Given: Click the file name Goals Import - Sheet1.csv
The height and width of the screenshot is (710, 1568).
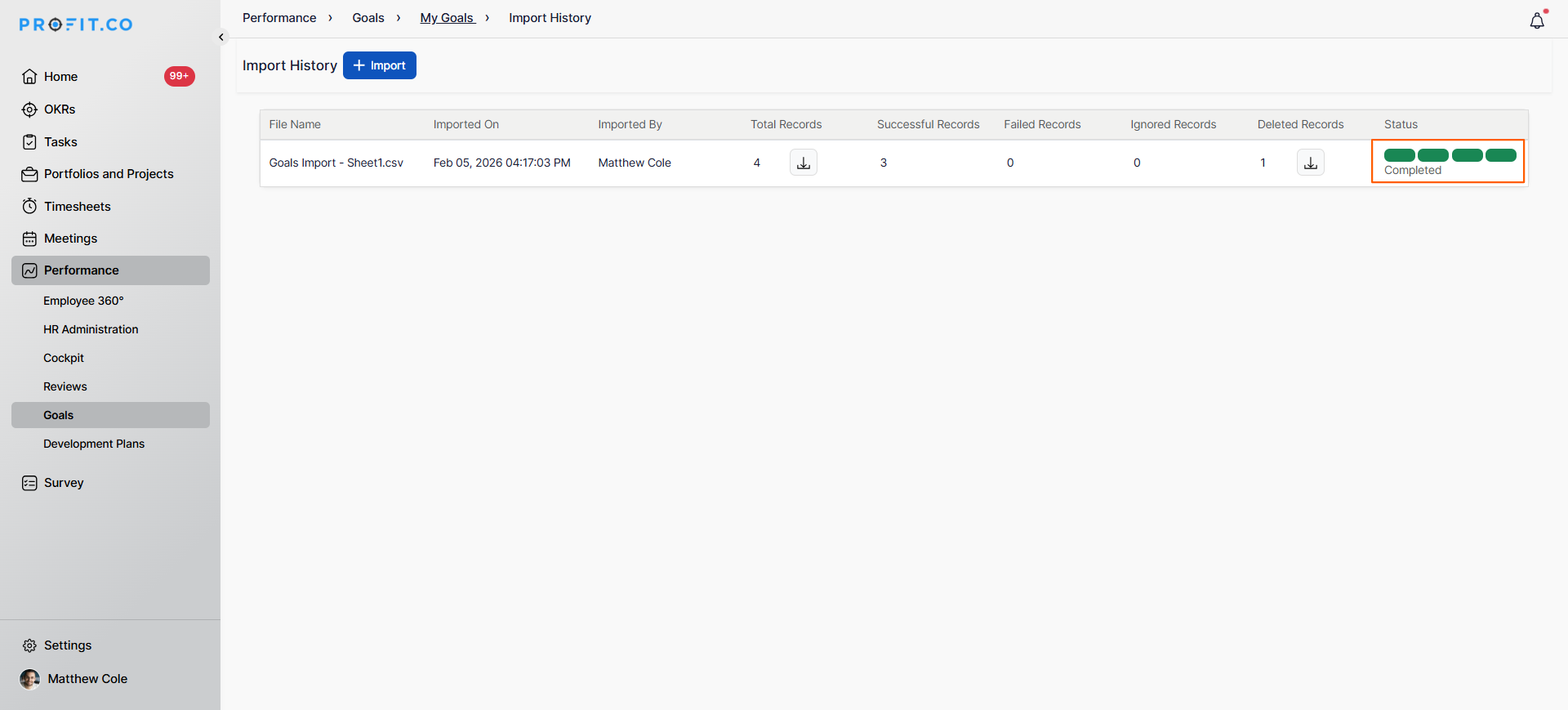Looking at the screenshot, I should [x=336, y=163].
